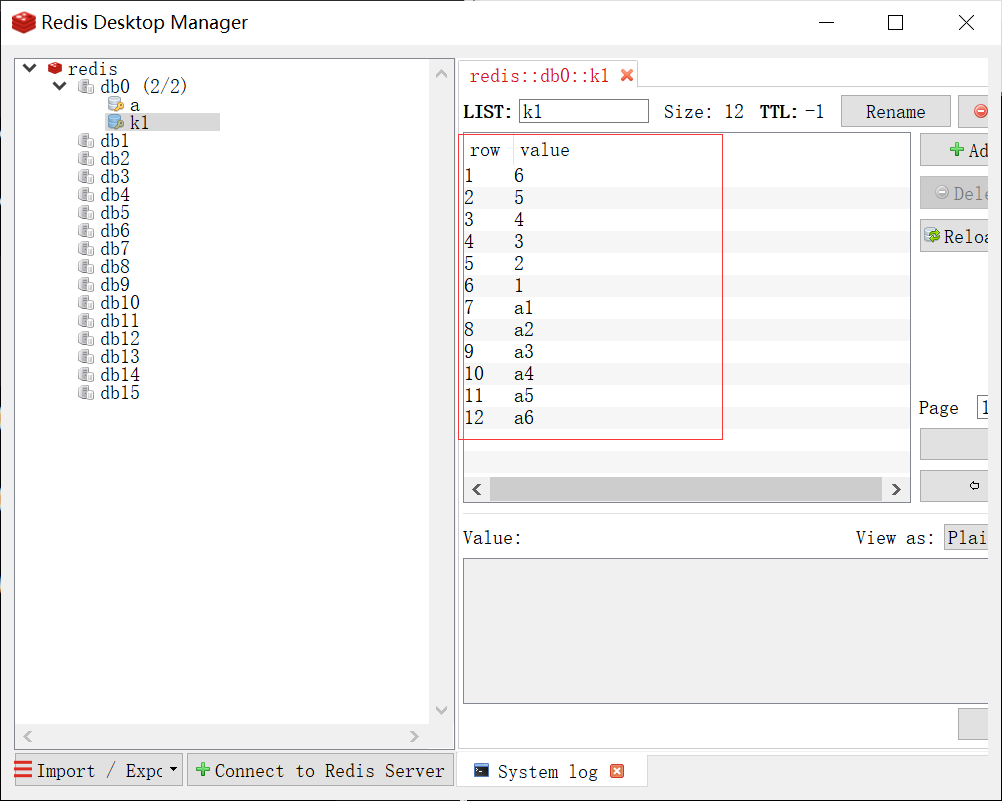The image size is (1002, 801).
Task: Click tree panel scroll down arrow
Action: (441, 710)
